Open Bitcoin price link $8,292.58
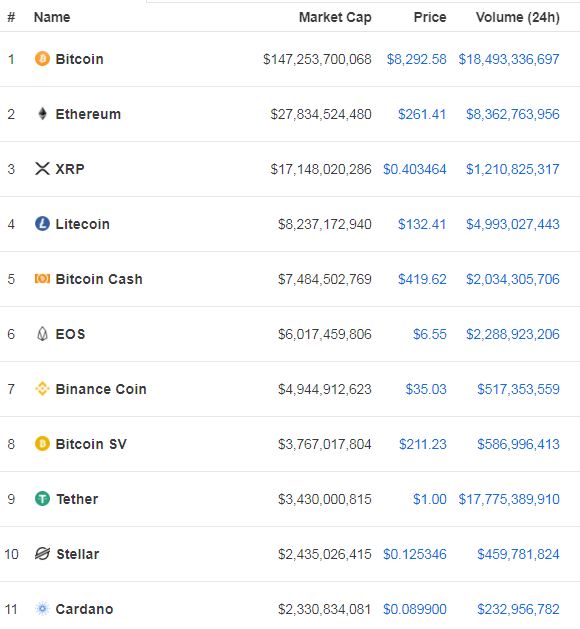 tap(416, 59)
